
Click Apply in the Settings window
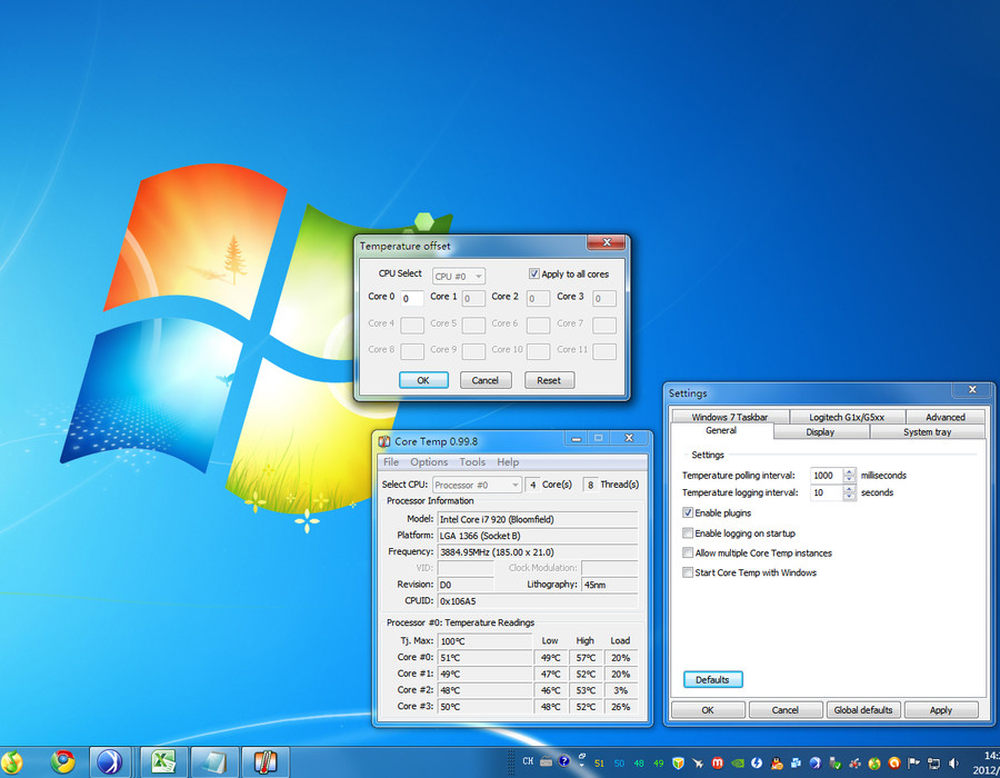(x=941, y=710)
